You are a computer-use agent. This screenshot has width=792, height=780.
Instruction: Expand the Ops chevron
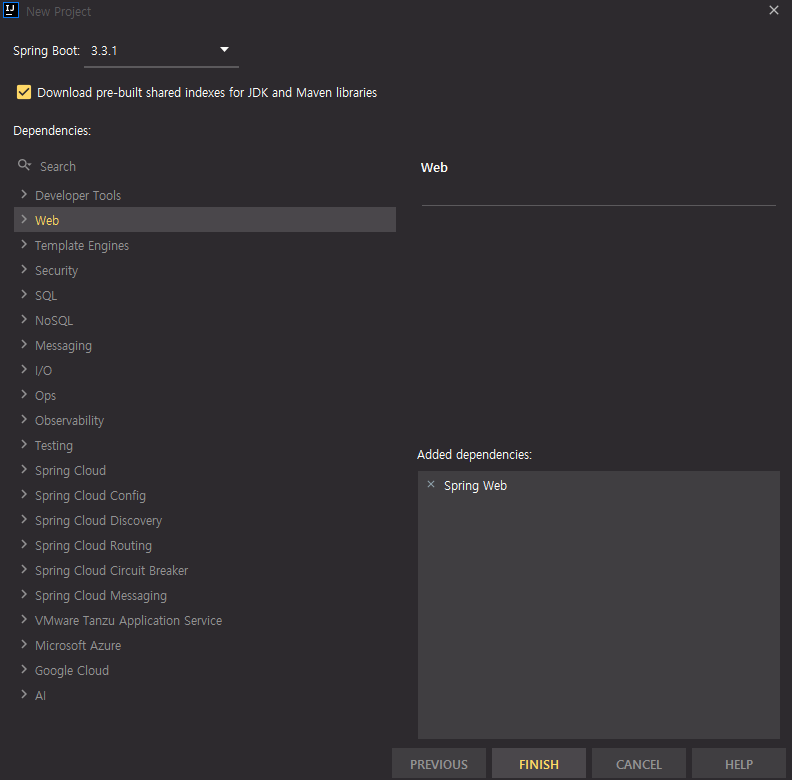[x=24, y=395]
